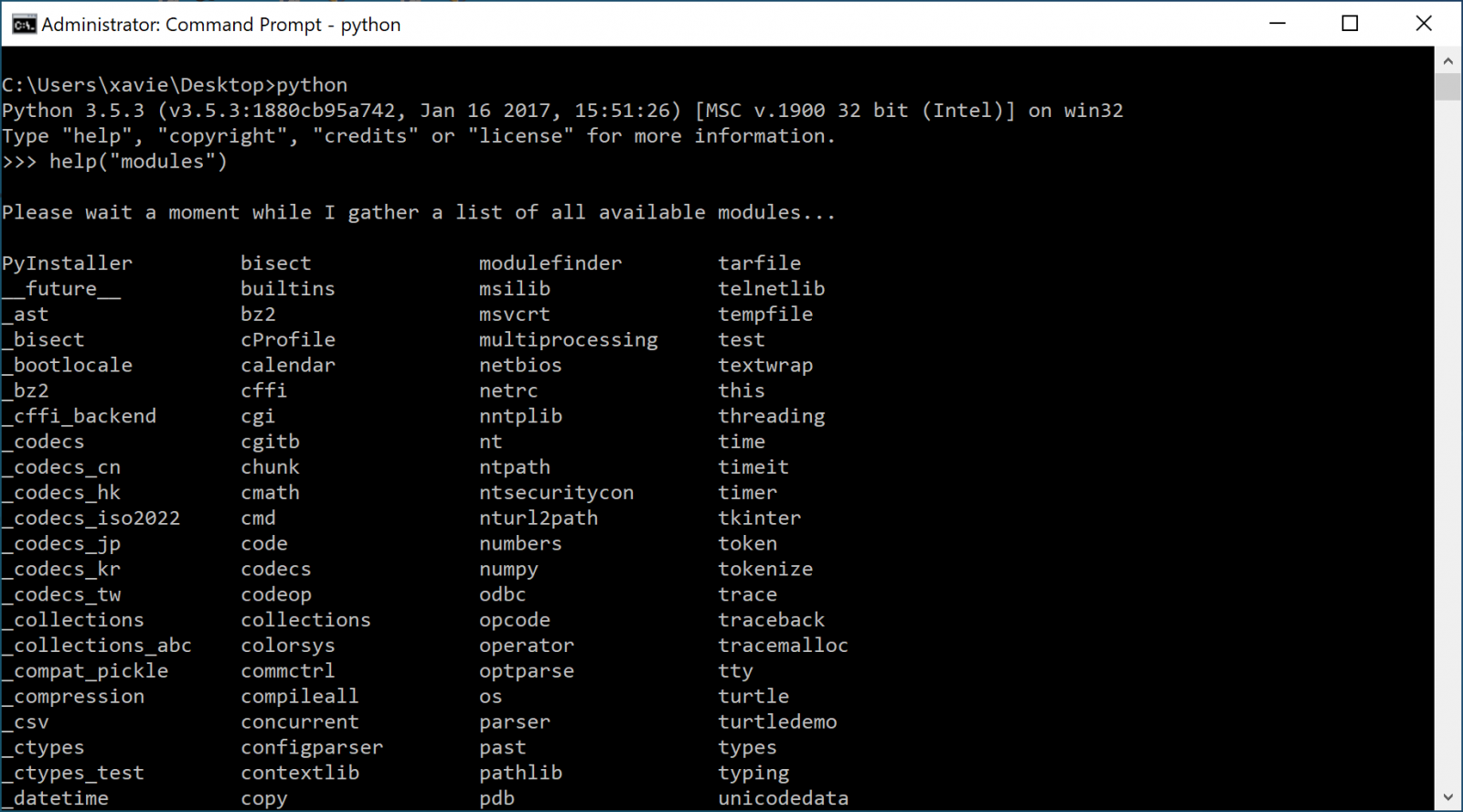Click the PyInstaller module name

click(67, 263)
